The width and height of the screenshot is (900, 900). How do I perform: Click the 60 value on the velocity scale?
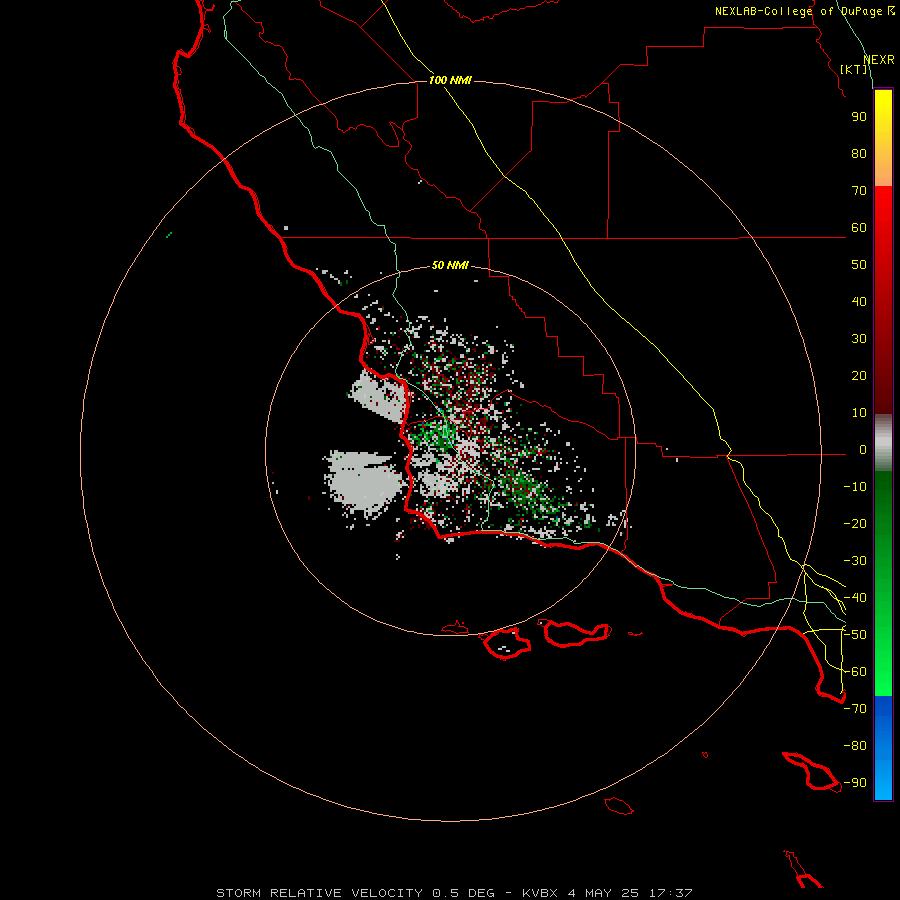(859, 227)
